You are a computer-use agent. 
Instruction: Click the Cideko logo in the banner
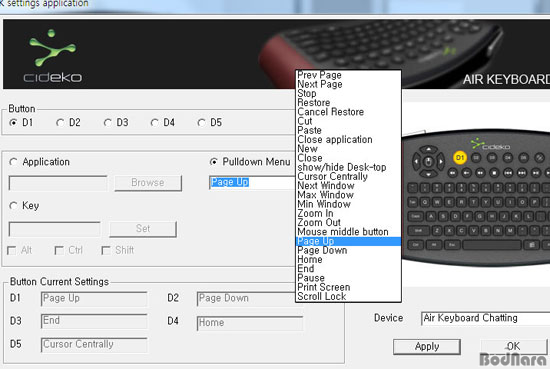click(x=53, y=56)
